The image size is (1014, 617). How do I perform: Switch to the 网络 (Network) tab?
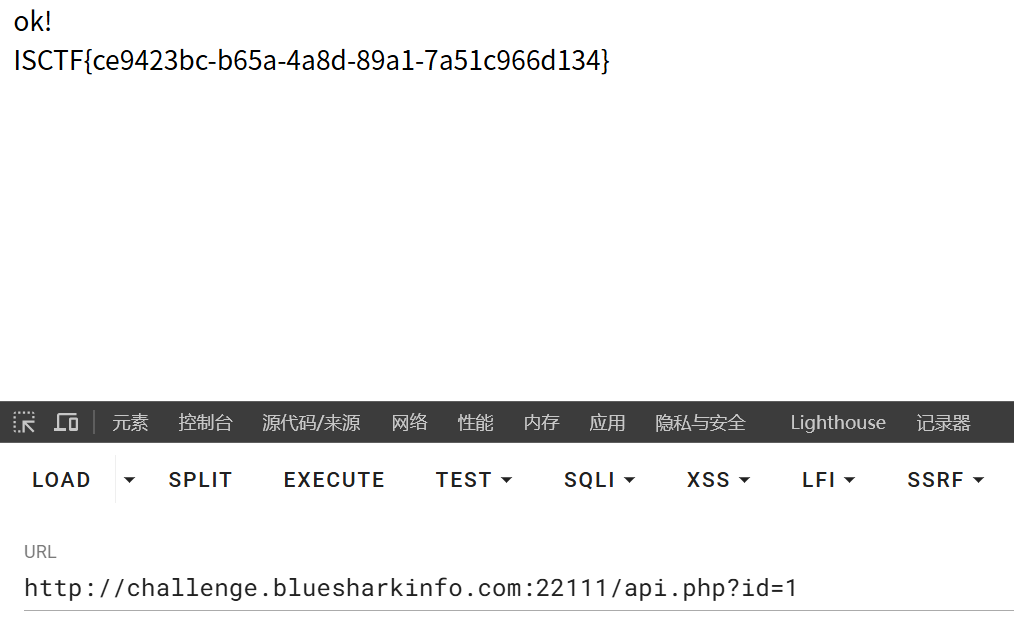[x=409, y=423]
